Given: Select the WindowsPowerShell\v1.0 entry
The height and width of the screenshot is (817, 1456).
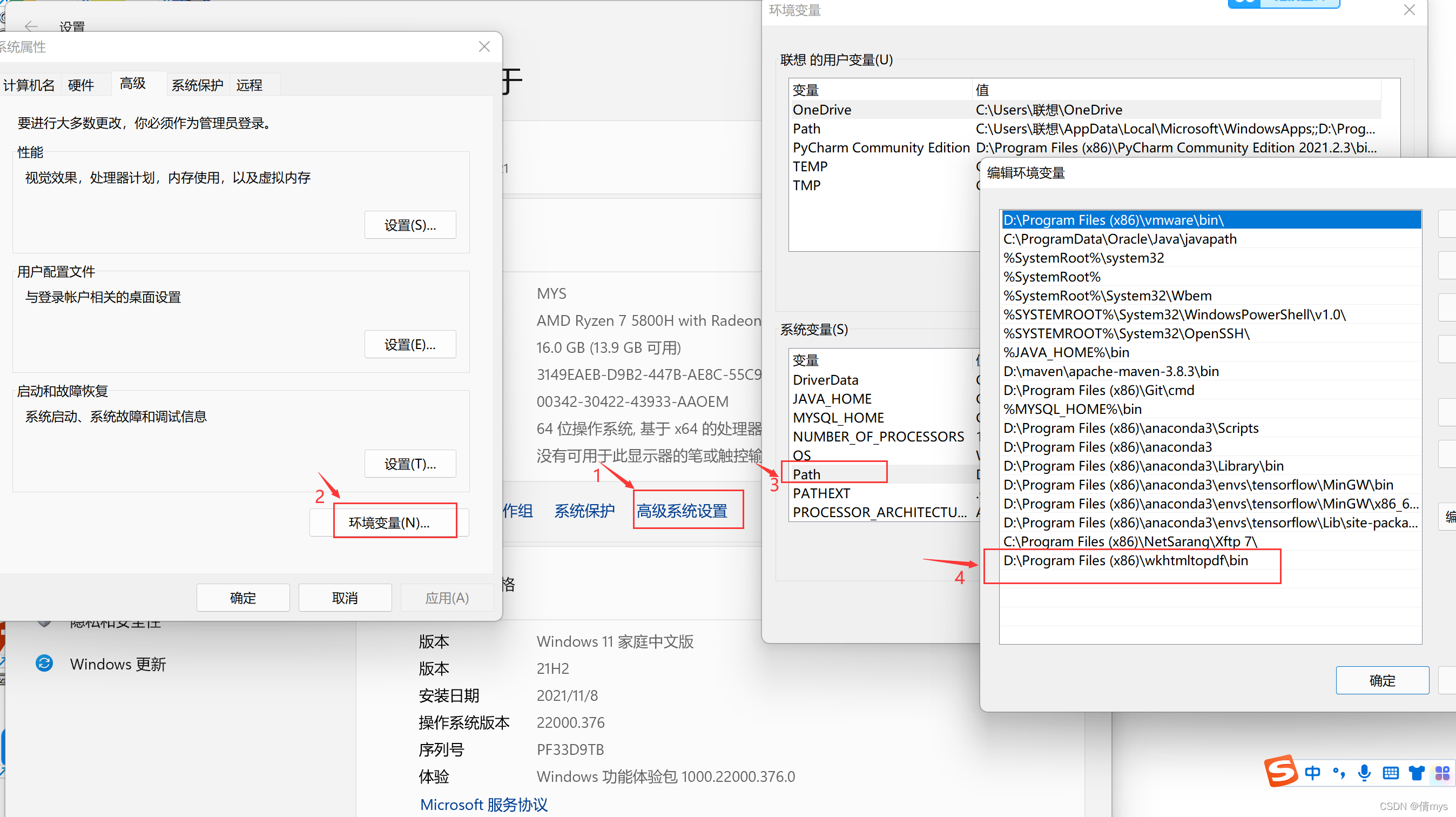Looking at the screenshot, I should point(1211,314).
